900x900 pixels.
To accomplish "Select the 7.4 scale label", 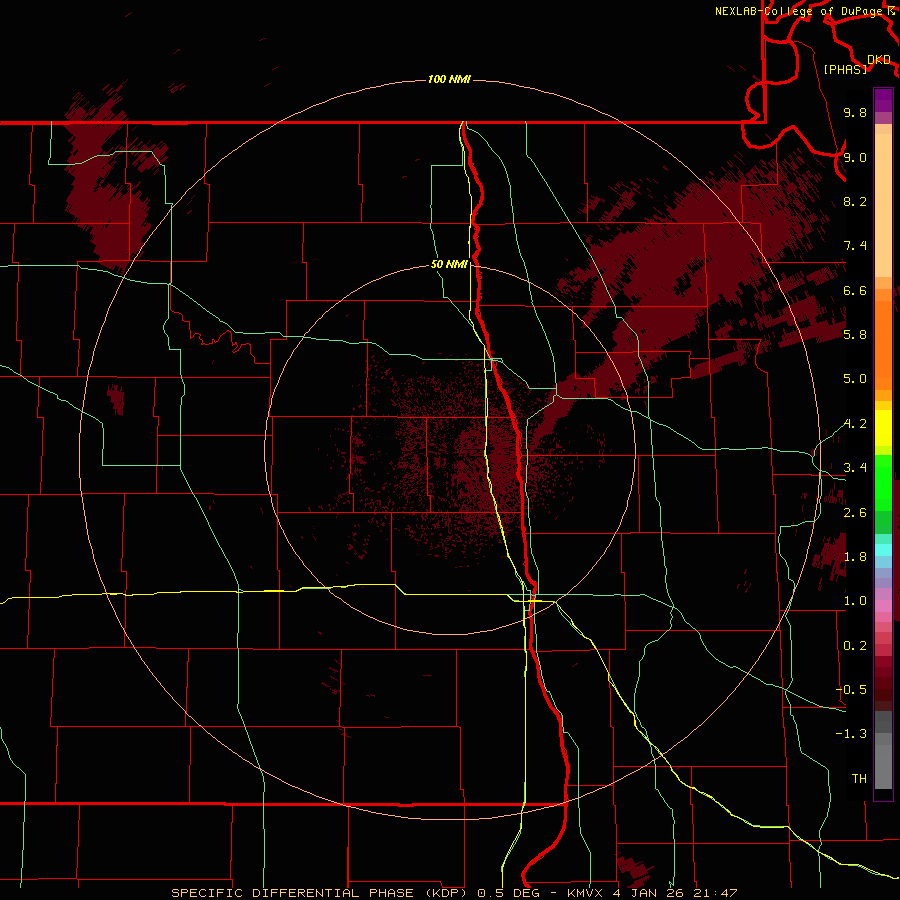I will coord(855,246).
